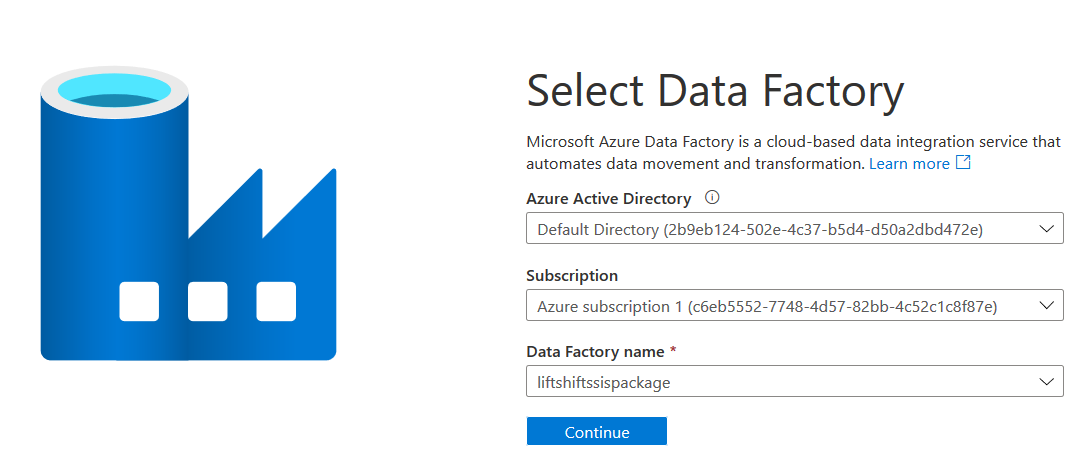Click the Select Data Factory heading
This screenshot has height=461, width=1091.
pyautogui.click(x=714, y=92)
